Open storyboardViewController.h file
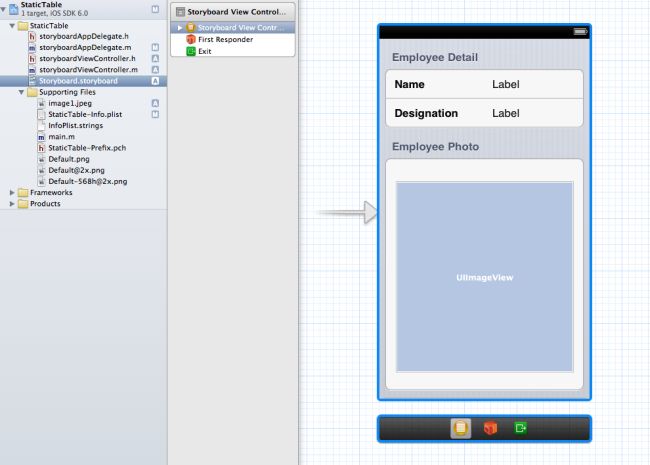Screen dimensions: 650x465 click(x=87, y=59)
